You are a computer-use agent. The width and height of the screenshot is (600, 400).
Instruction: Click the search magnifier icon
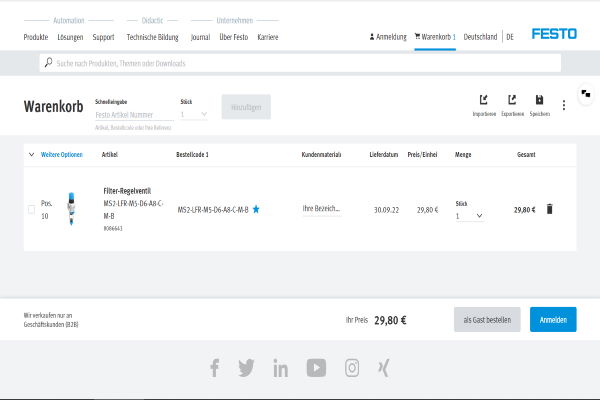[x=49, y=62]
